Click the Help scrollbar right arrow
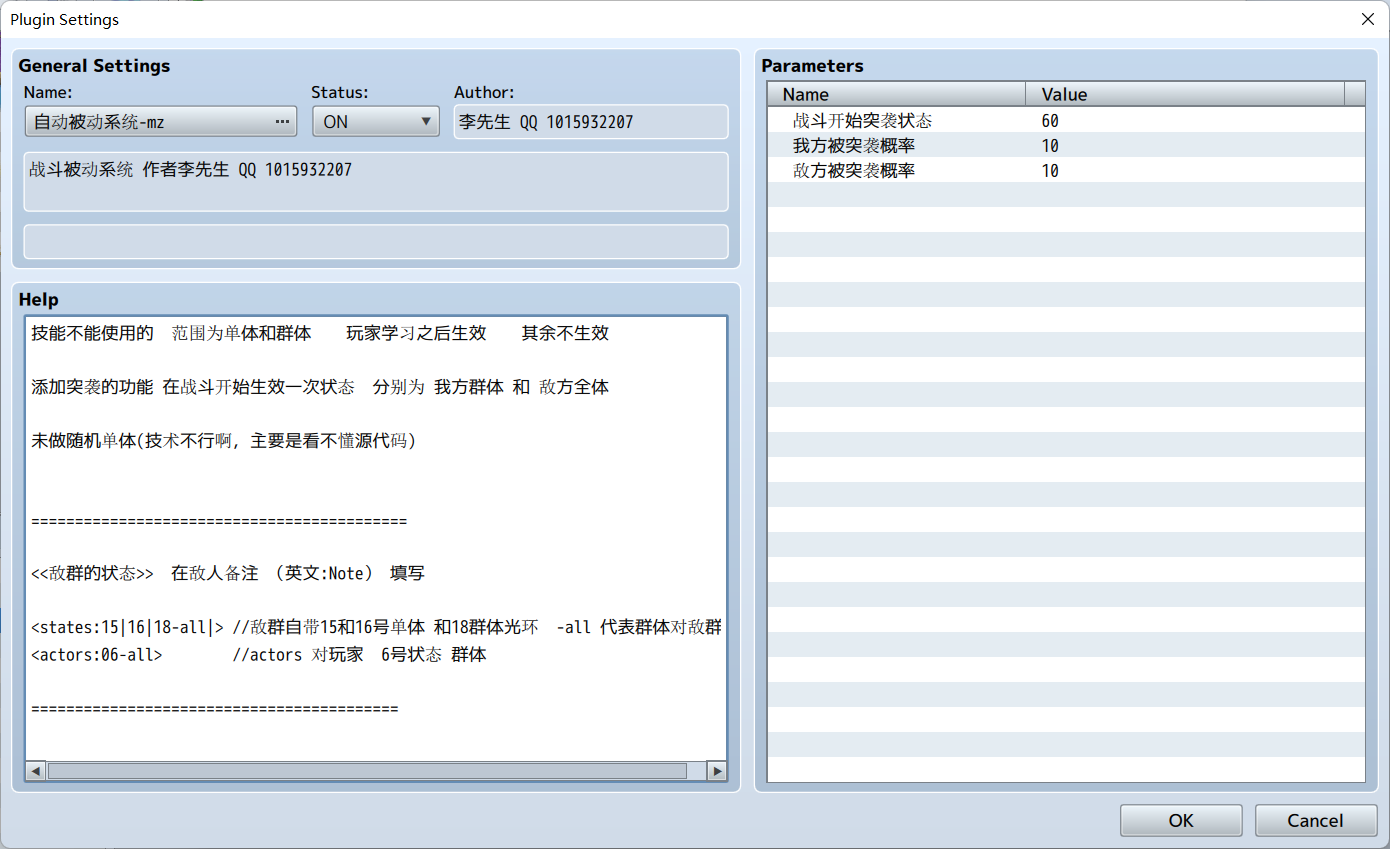Viewport: 1390px width, 849px height. pyautogui.click(x=716, y=771)
